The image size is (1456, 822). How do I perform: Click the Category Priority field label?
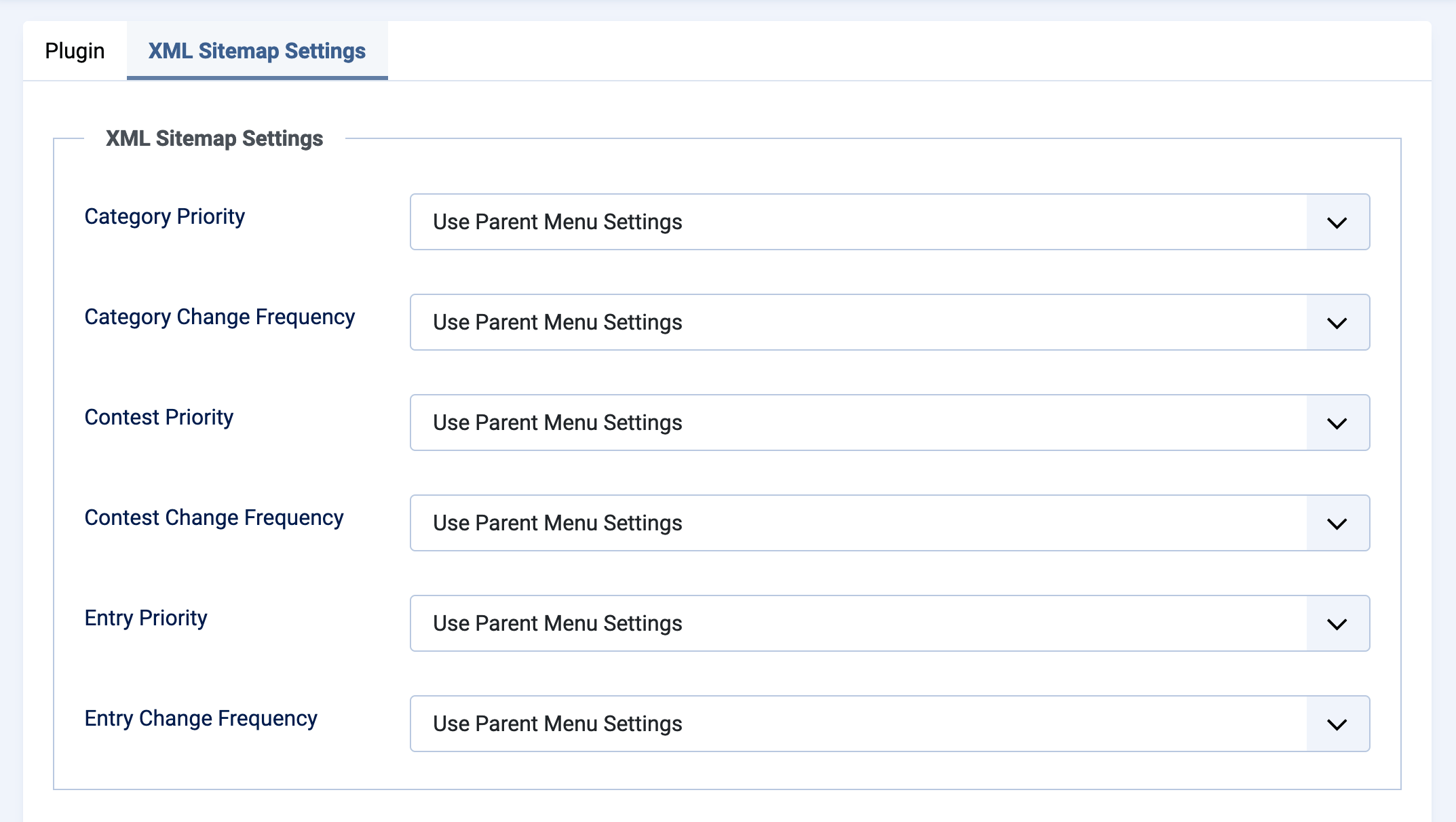[x=165, y=217]
